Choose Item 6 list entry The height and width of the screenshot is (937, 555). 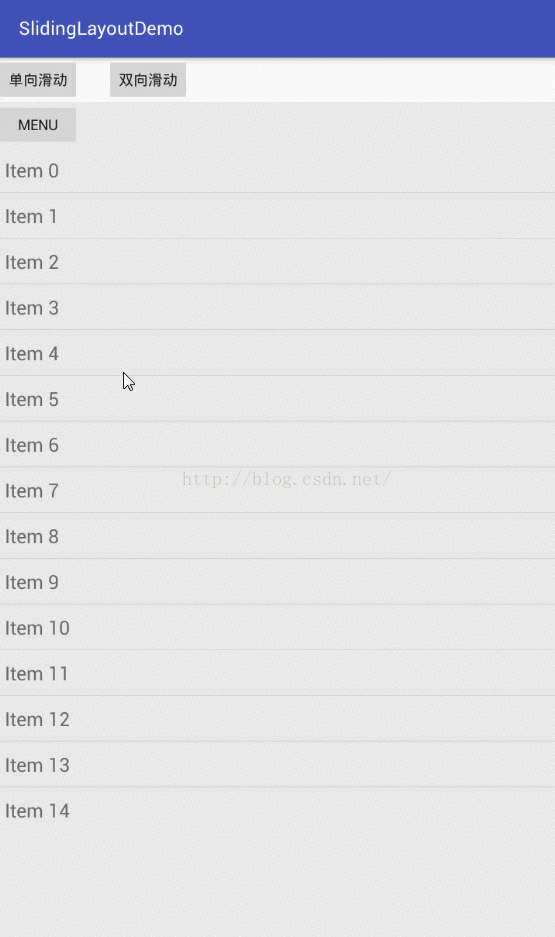click(277, 445)
